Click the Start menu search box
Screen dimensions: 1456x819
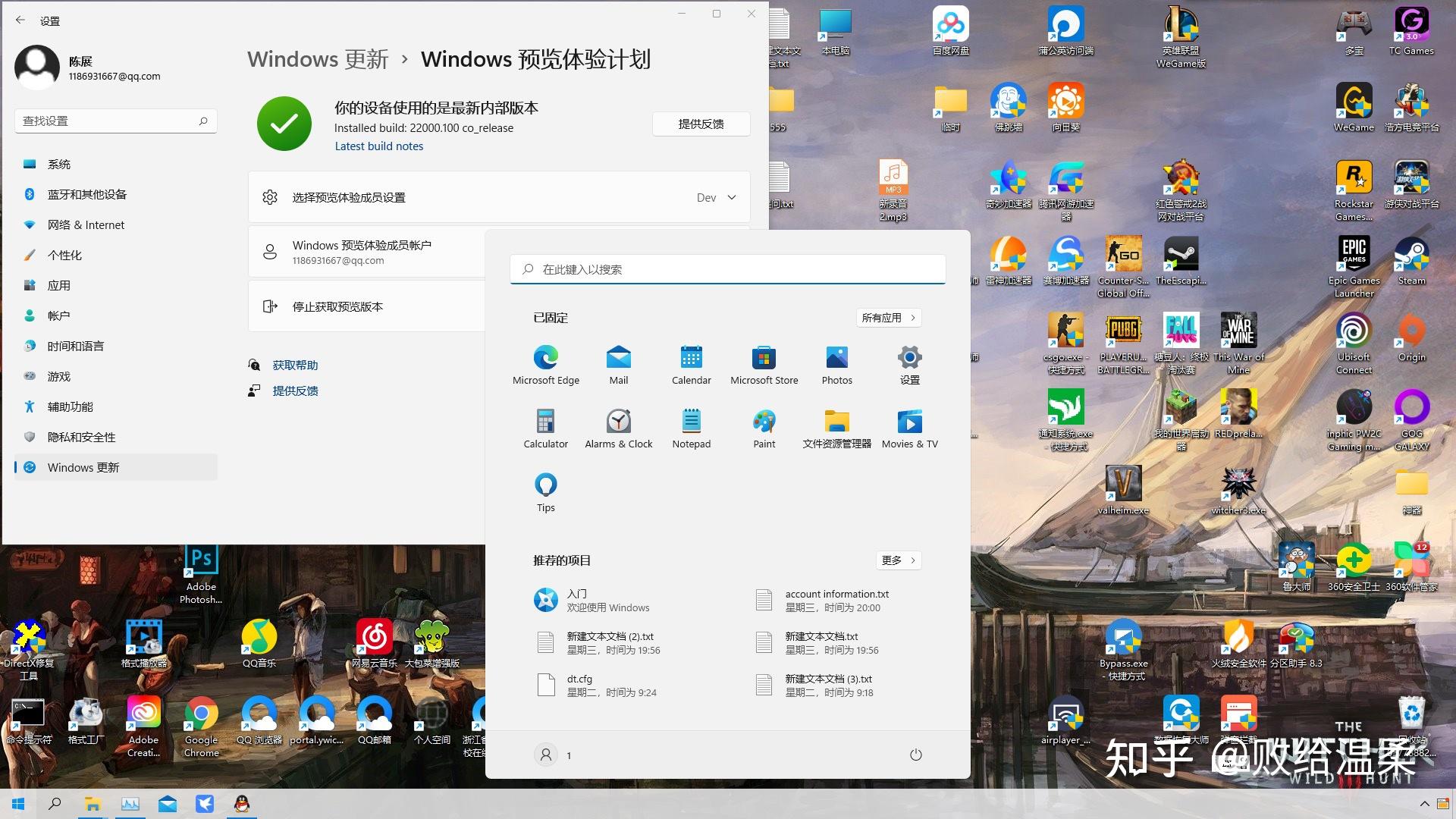(727, 268)
